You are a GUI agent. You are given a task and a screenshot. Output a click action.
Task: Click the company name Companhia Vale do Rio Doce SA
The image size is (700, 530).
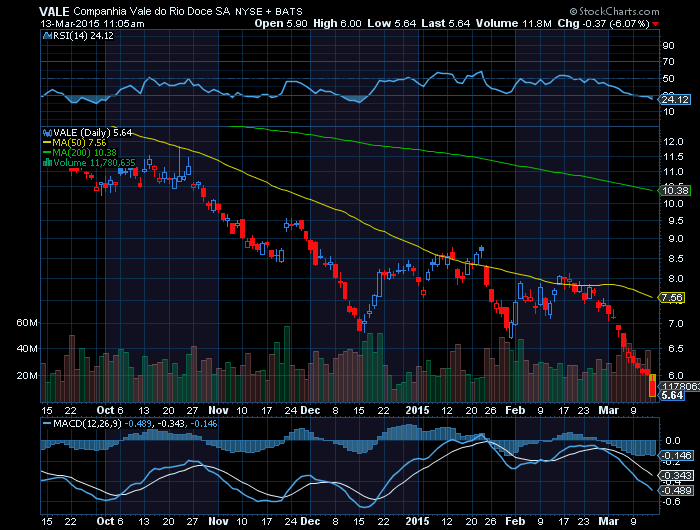point(151,12)
